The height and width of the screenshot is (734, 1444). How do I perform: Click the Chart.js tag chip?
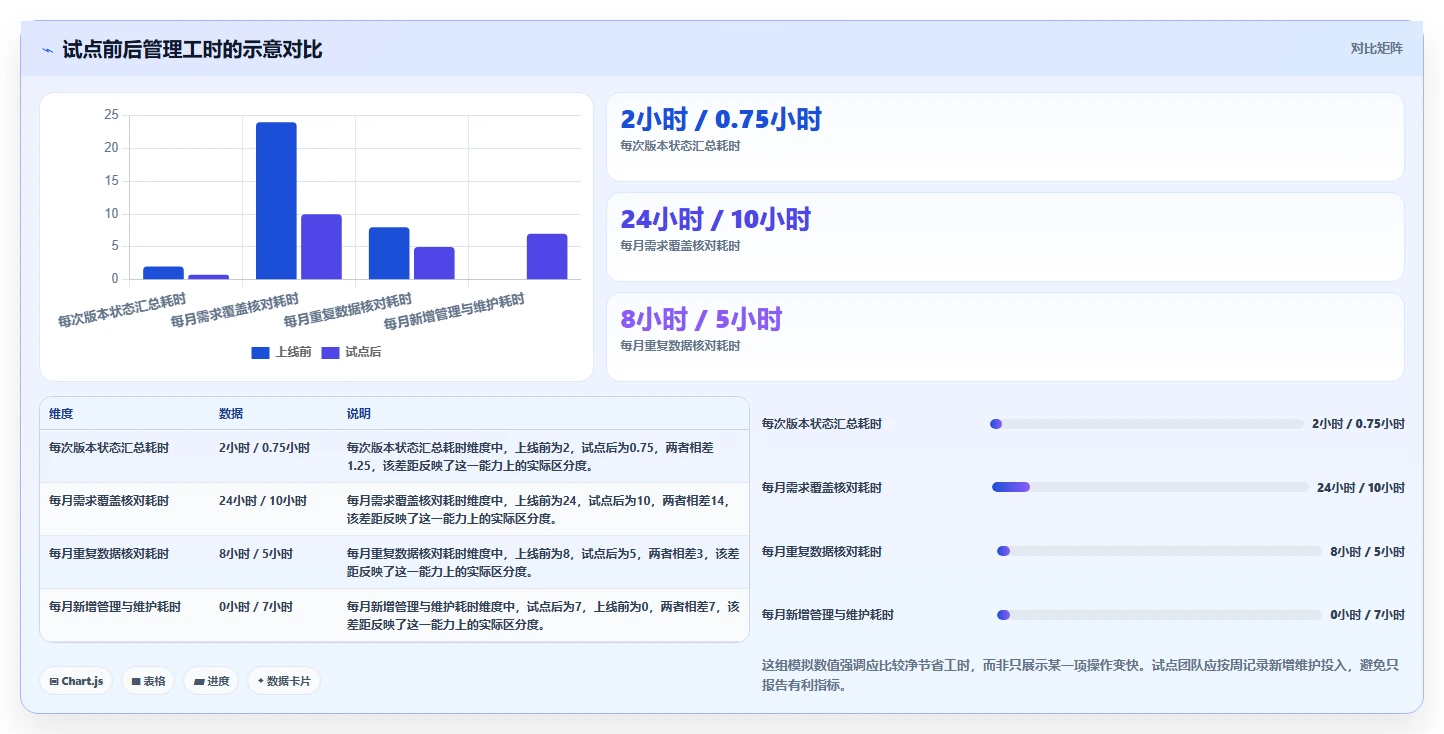pyautogui.click(x=77, y=681)
